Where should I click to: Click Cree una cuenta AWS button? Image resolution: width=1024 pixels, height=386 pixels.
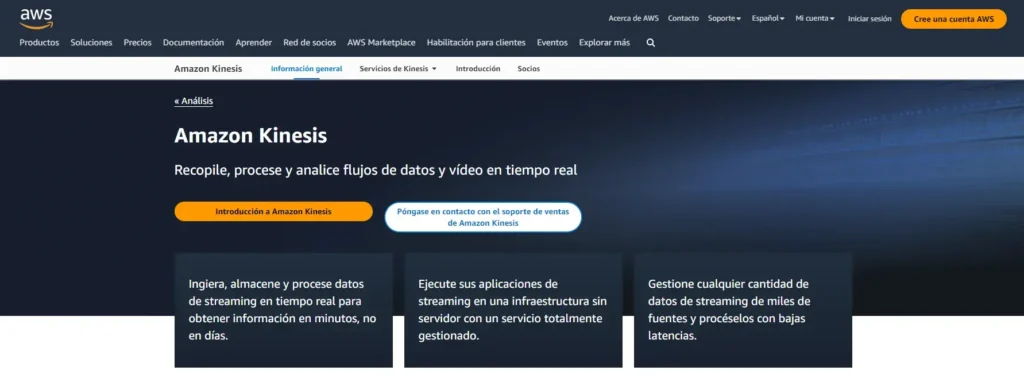coord(953,19)
